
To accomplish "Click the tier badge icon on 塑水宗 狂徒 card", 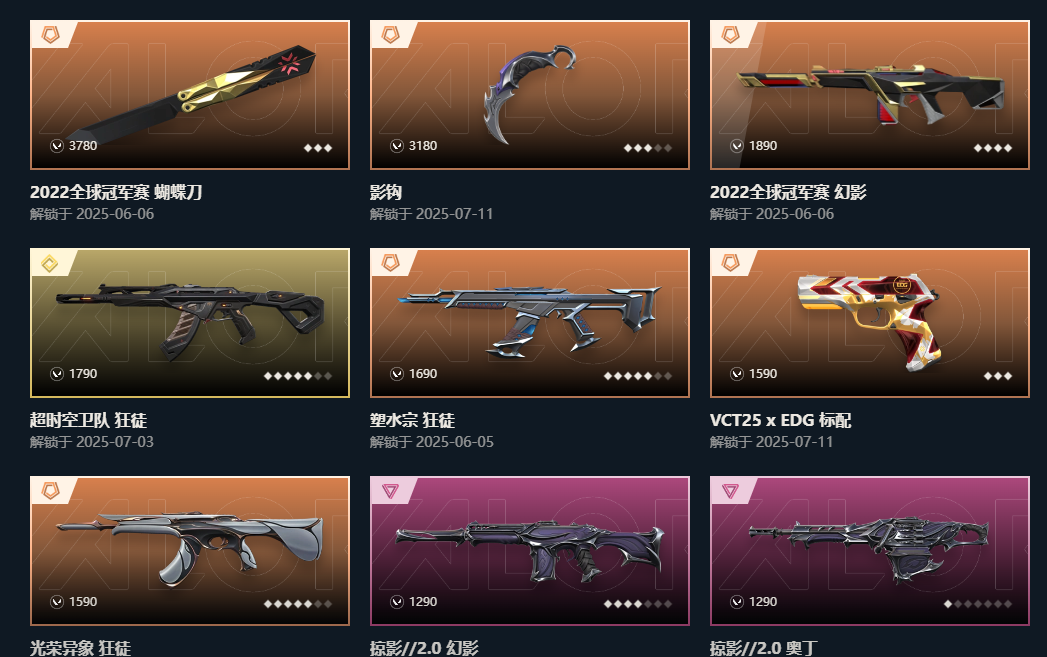I will point(391,263).
